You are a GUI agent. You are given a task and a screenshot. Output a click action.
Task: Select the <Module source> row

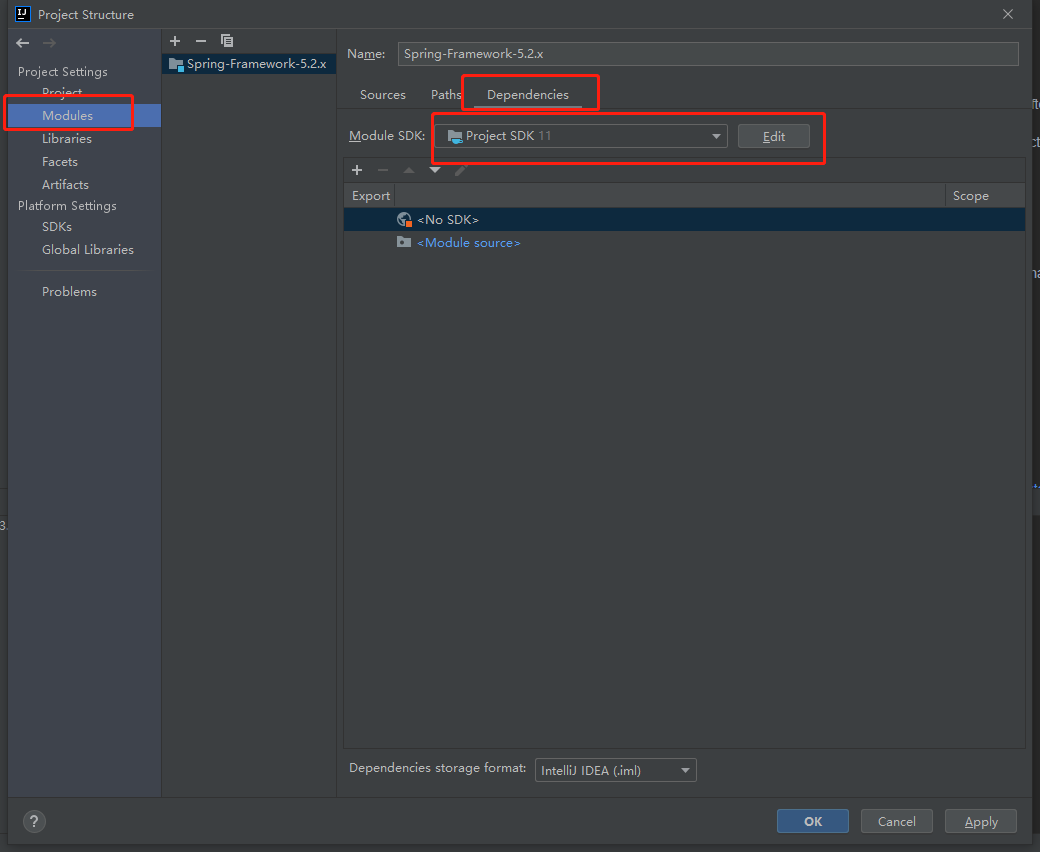[684, 243]
